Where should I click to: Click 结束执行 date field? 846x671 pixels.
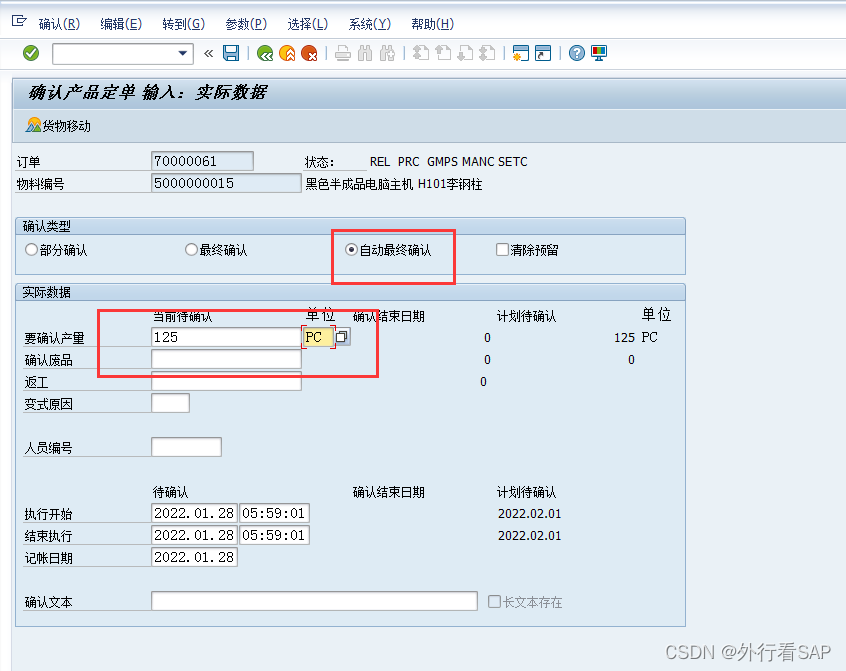click(194, 535)
